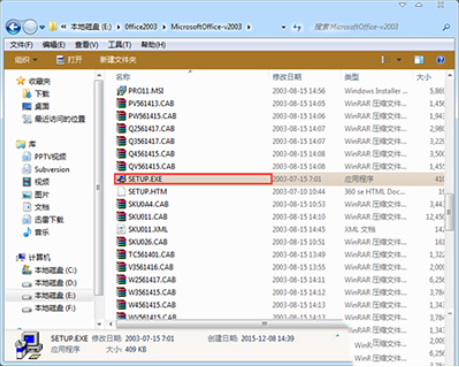Click the change view icon

[x=386, y=60]
